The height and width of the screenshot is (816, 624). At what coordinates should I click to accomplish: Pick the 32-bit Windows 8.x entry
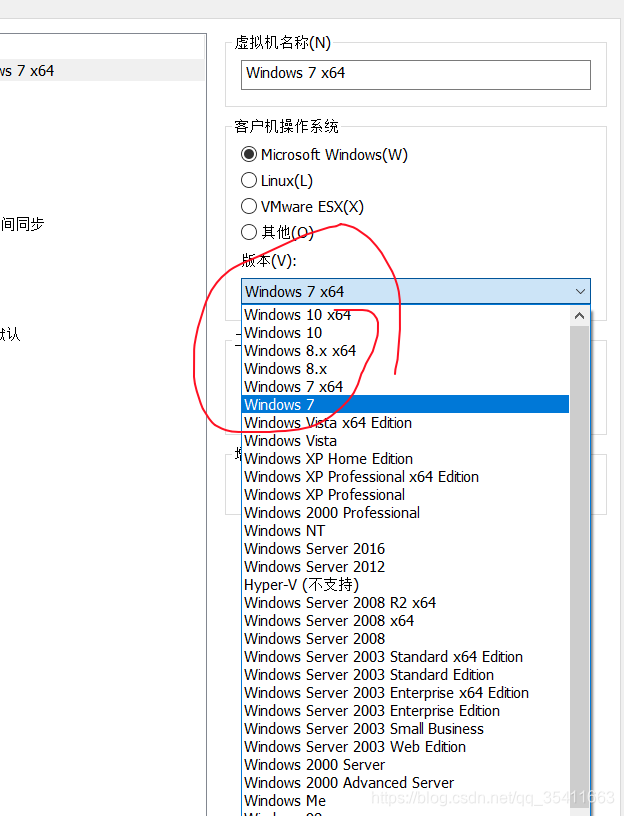coord(406,368)
